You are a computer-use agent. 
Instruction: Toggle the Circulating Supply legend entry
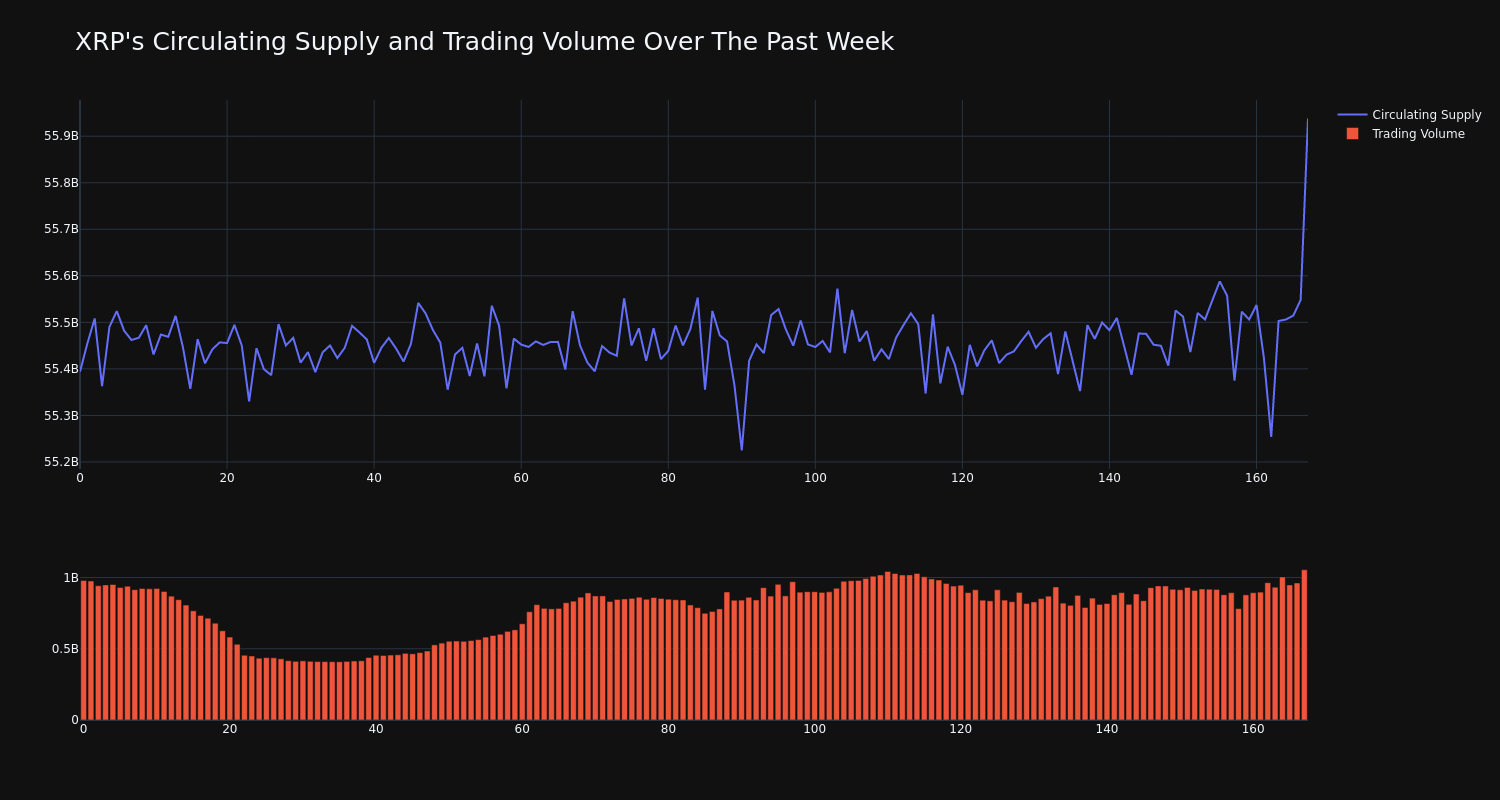[x=1409, y=115]
